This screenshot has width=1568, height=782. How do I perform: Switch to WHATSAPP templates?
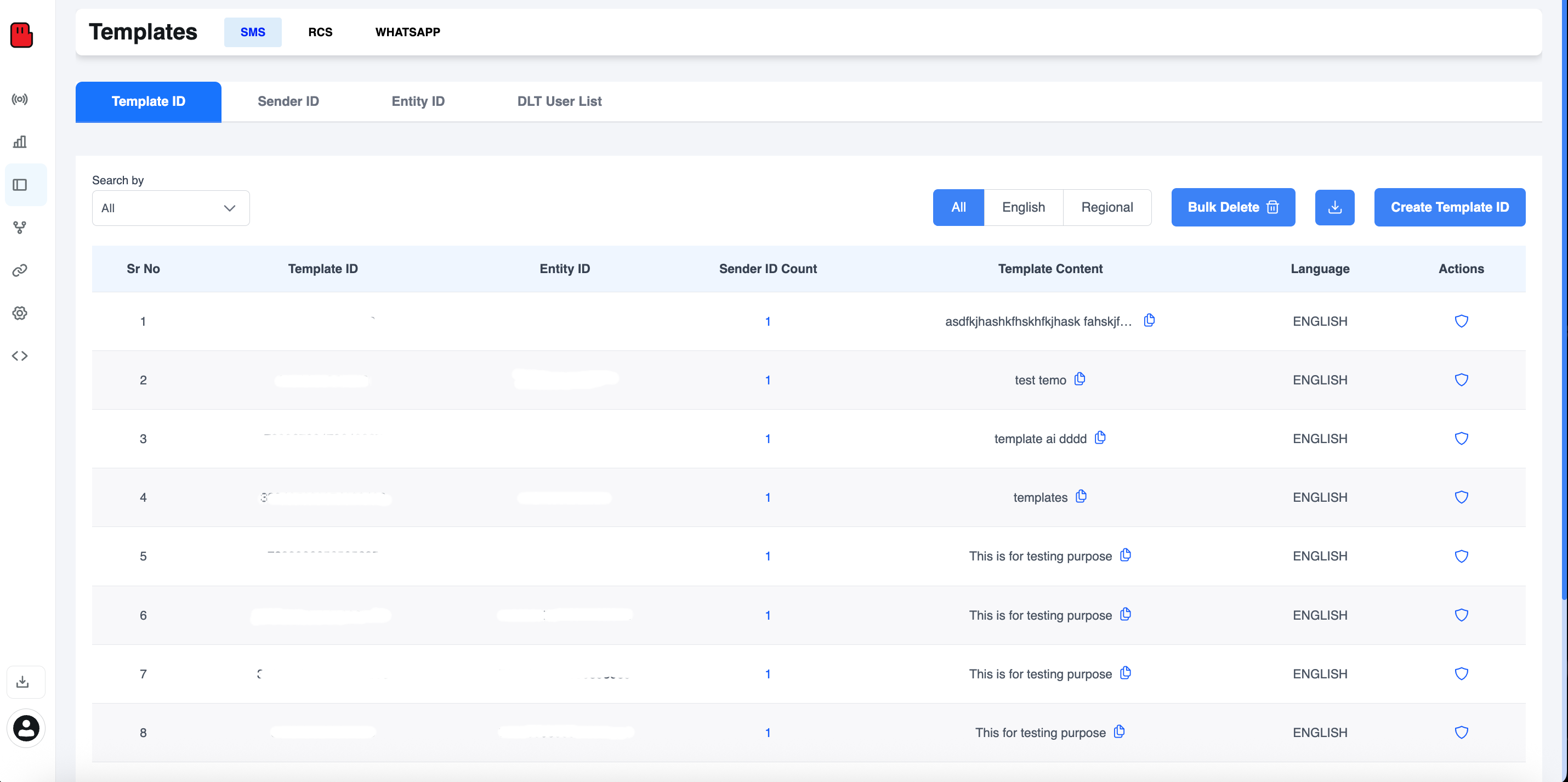[408, 32]
